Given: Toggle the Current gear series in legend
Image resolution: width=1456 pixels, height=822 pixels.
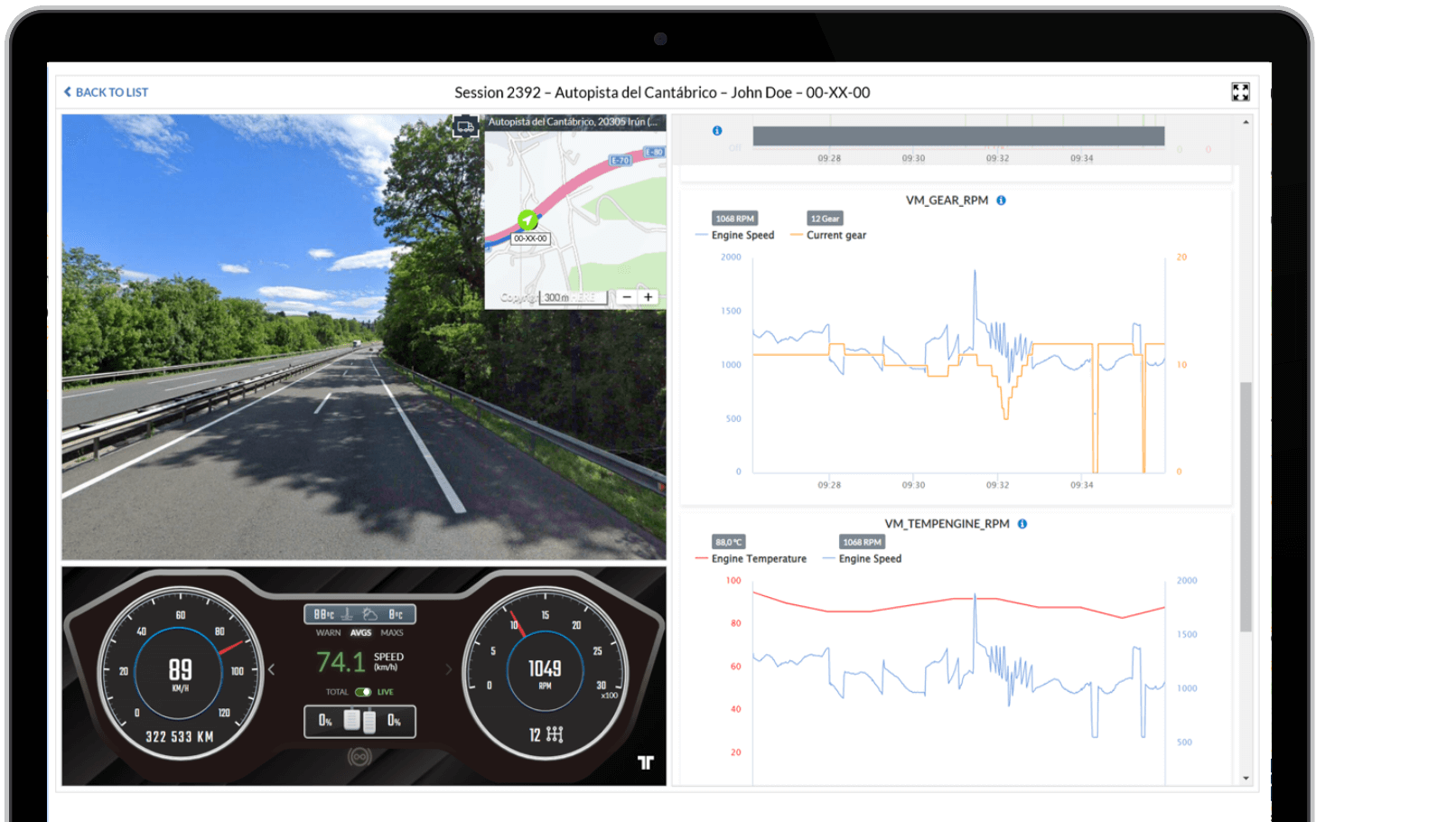Looking at the screenshot, I should tap(835, 236).
